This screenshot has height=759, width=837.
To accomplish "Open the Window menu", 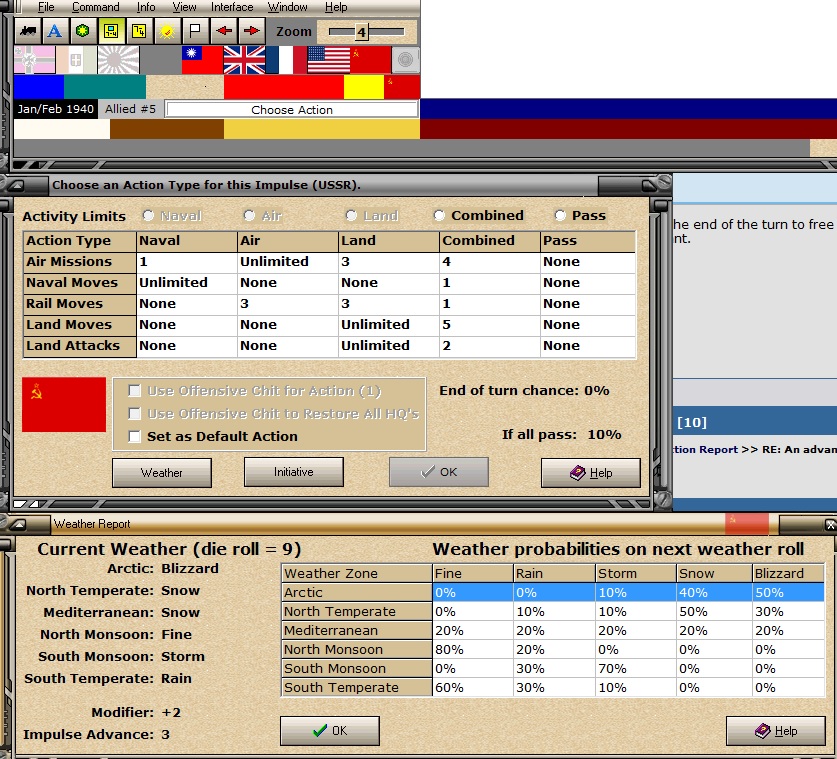I will coord(287,7).
